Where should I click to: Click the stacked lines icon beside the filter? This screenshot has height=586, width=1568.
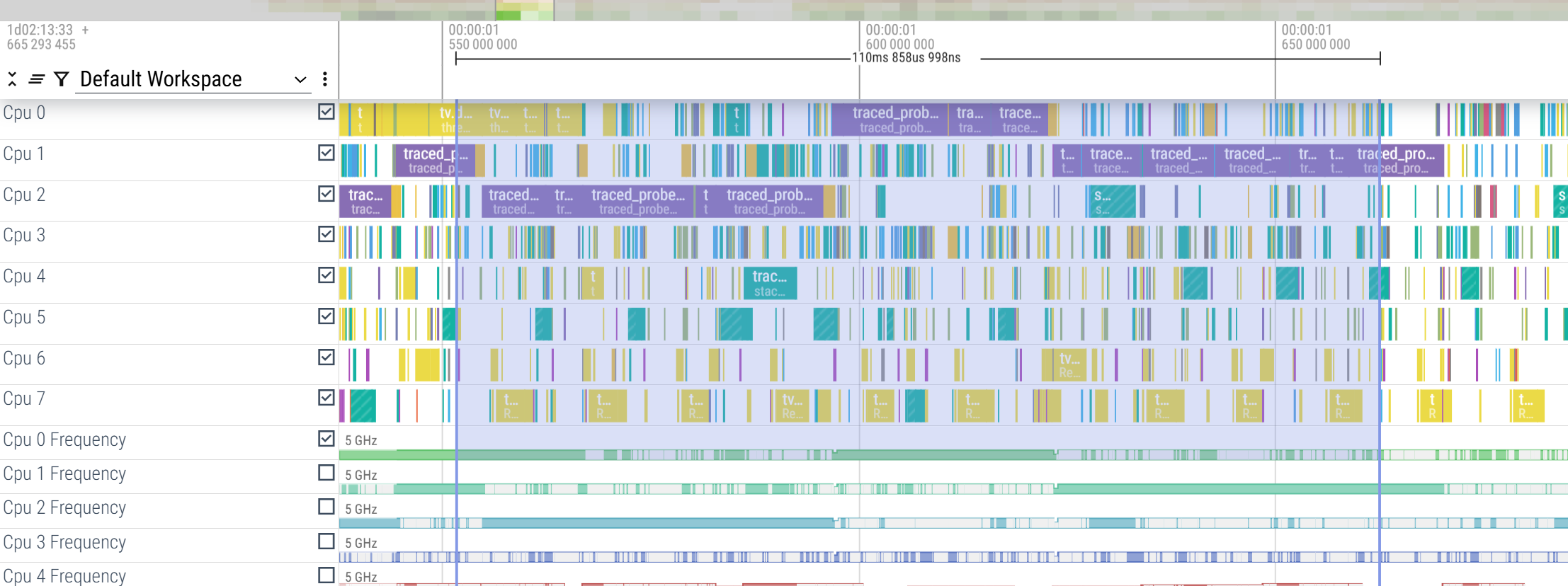coord(37,79)
